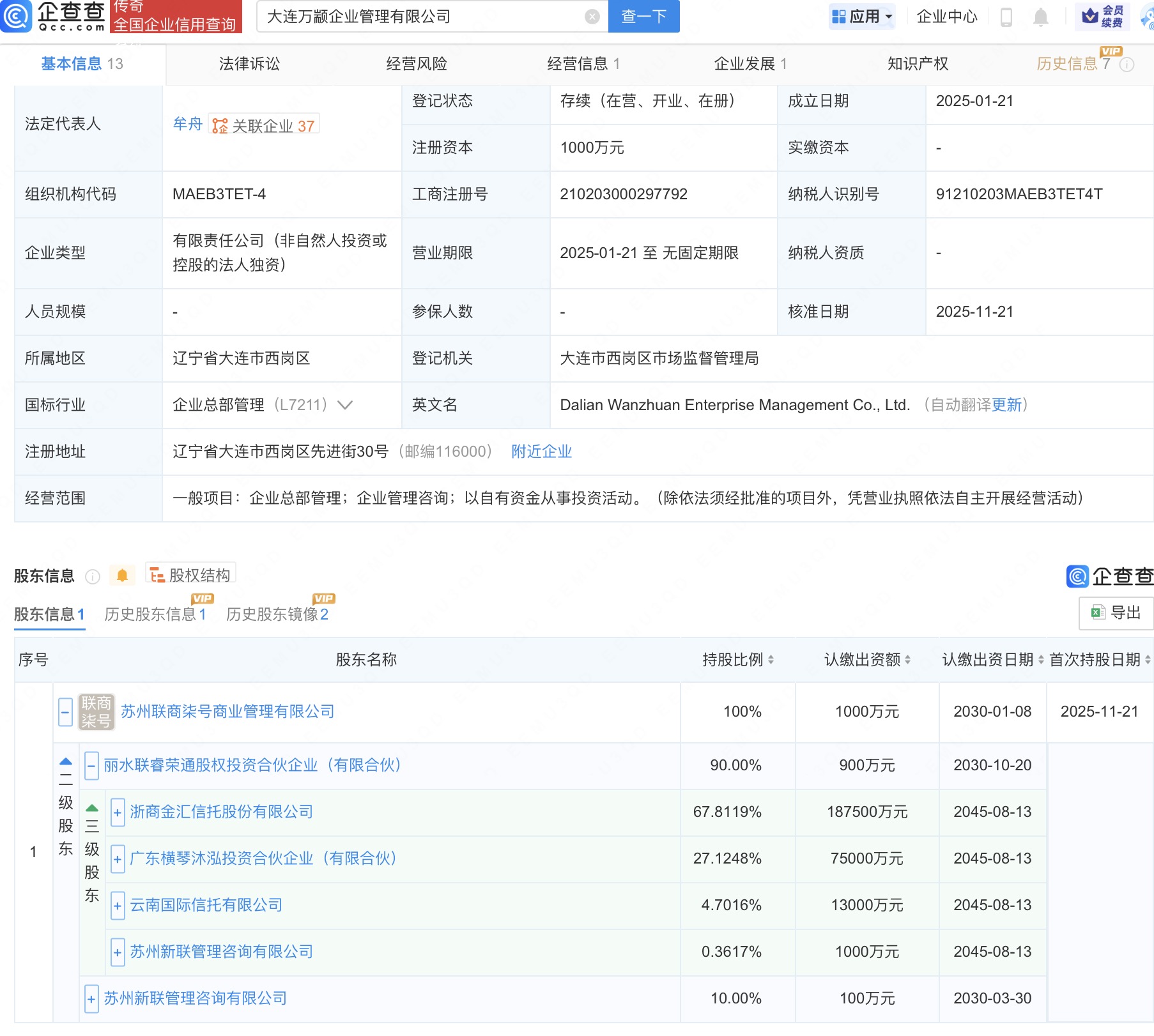Viewport: 1154px width, 1036px height.
Task: Click the 查一下 search button
Action: pyautogui.click(x=643, y=17)
